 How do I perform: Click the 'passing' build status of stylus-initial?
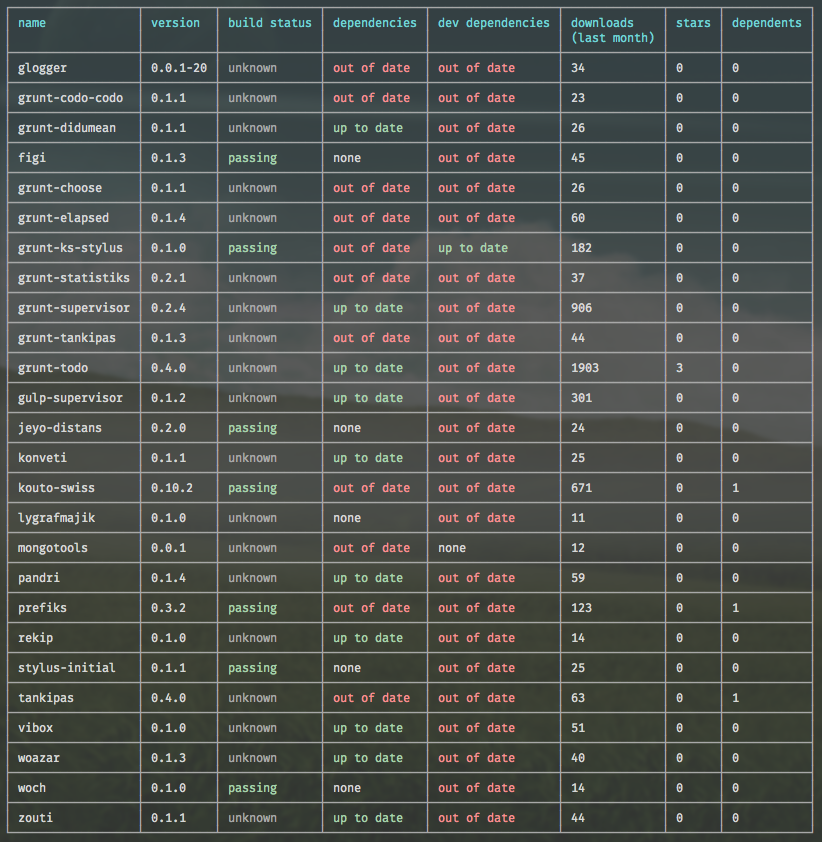[252, 669]
